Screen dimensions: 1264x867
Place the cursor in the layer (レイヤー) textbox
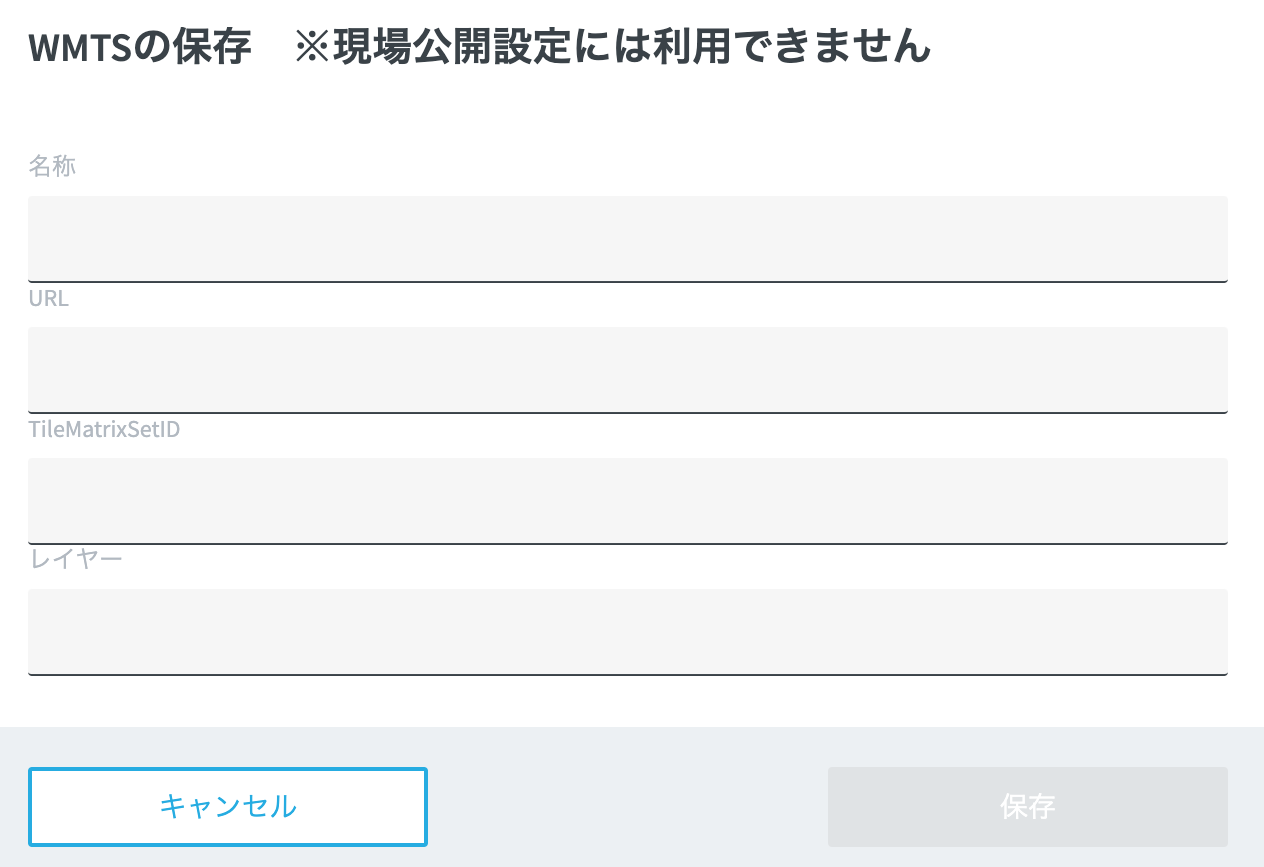pos(627,631)
